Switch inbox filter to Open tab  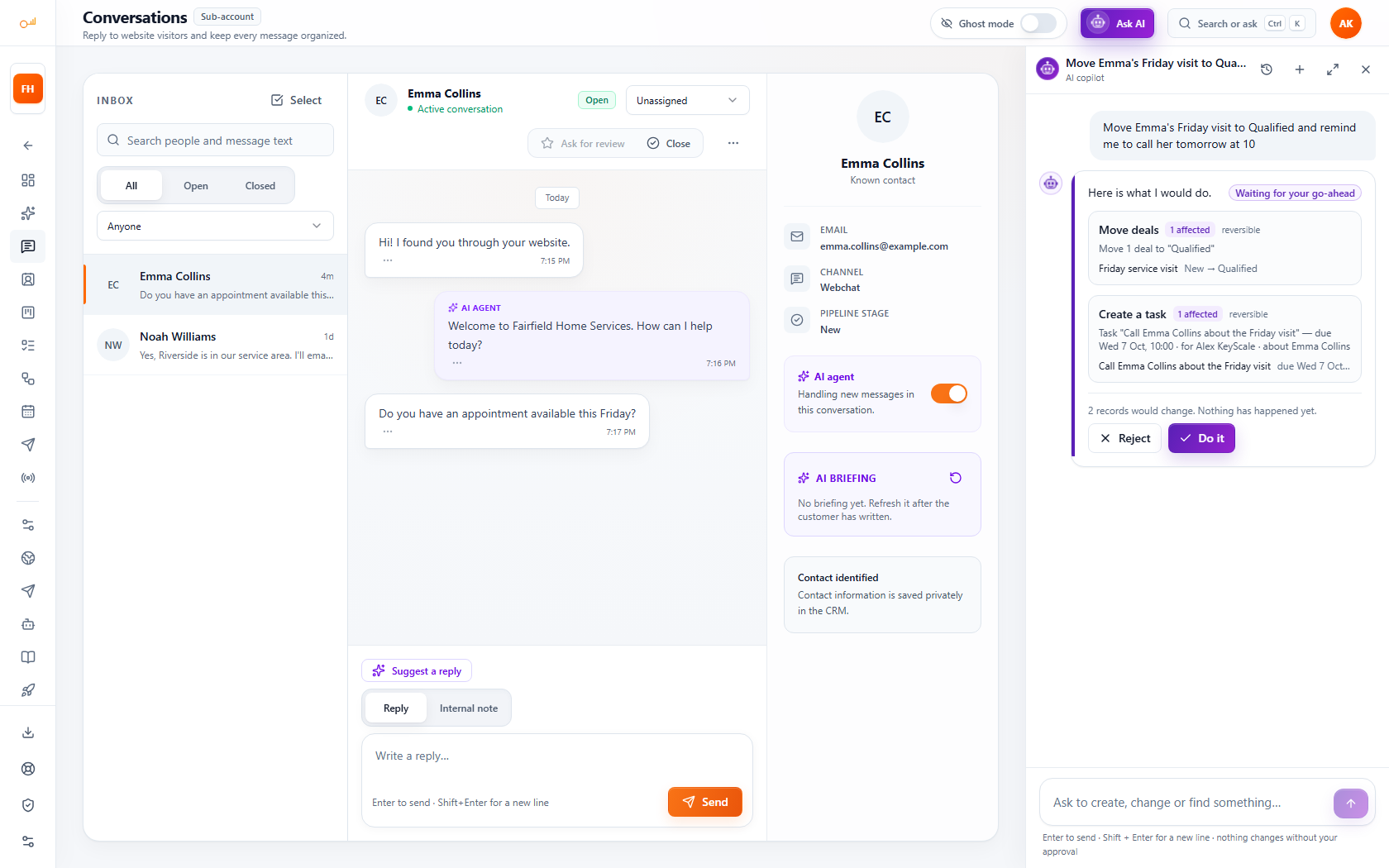pos(196,186)
